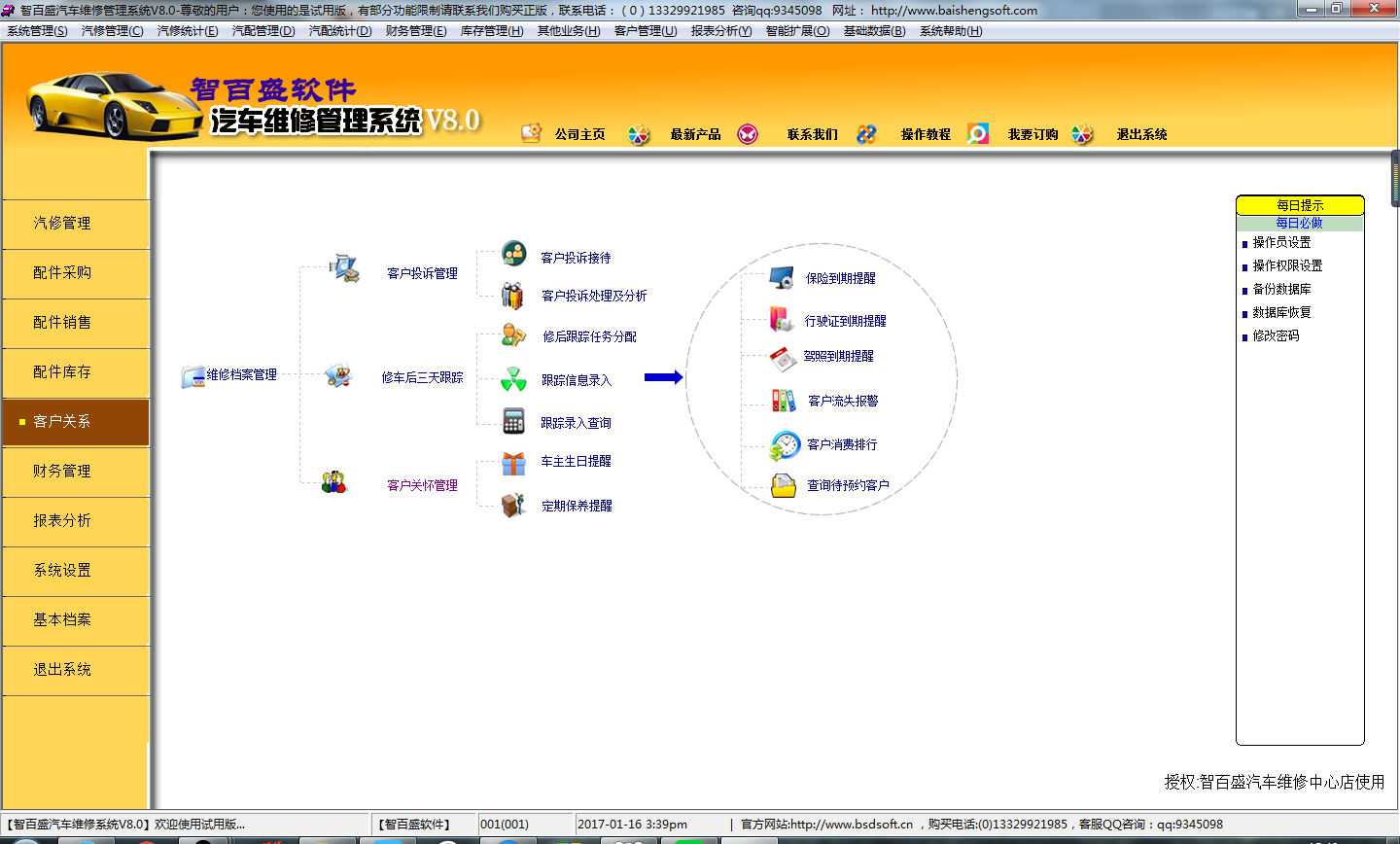Click 备份数据库 in daily tips panel
Image resolution: width=1400 pixels, height=844 pixels.
[1281, 290]
